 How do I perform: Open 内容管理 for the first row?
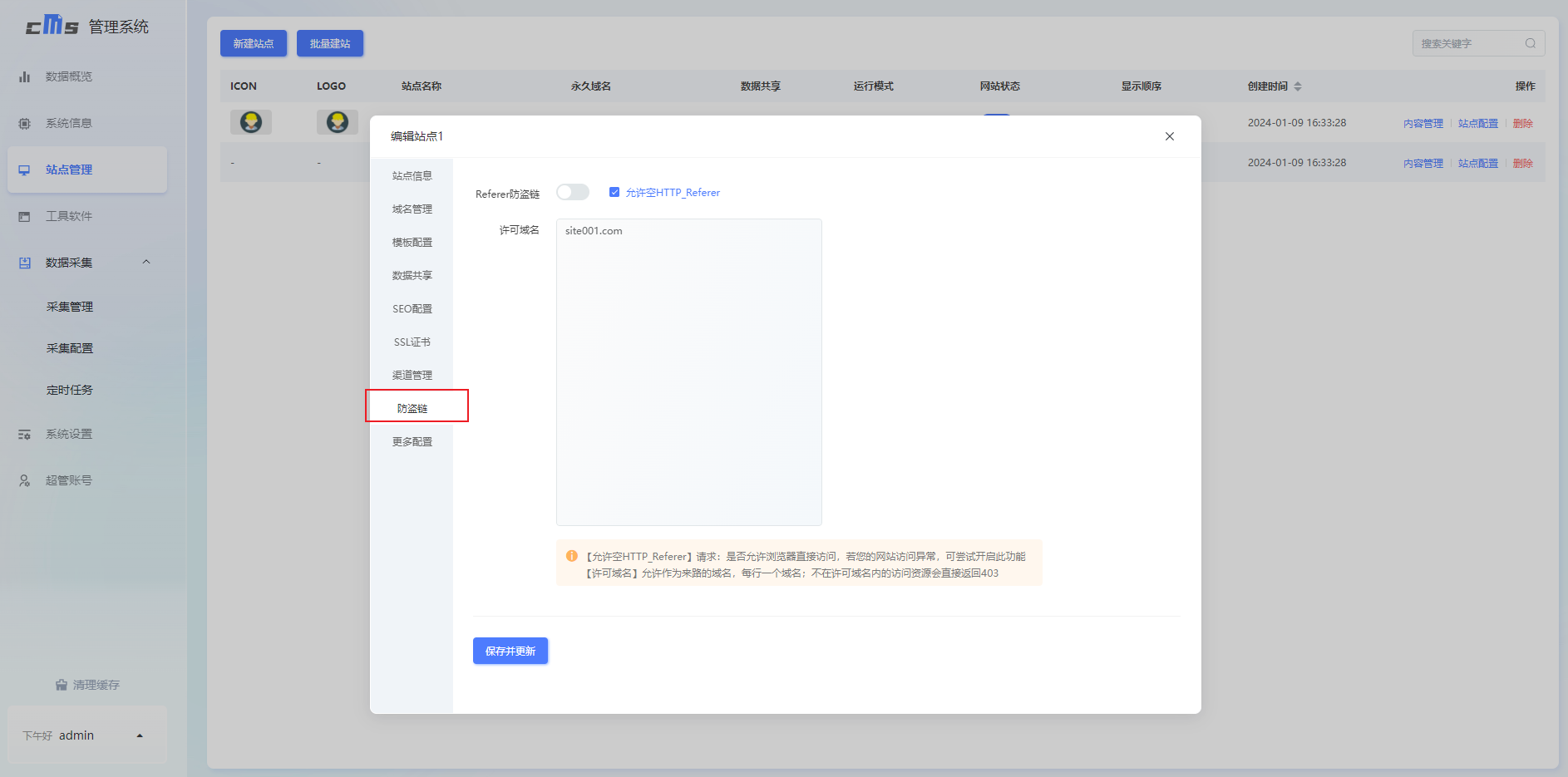1423,123
